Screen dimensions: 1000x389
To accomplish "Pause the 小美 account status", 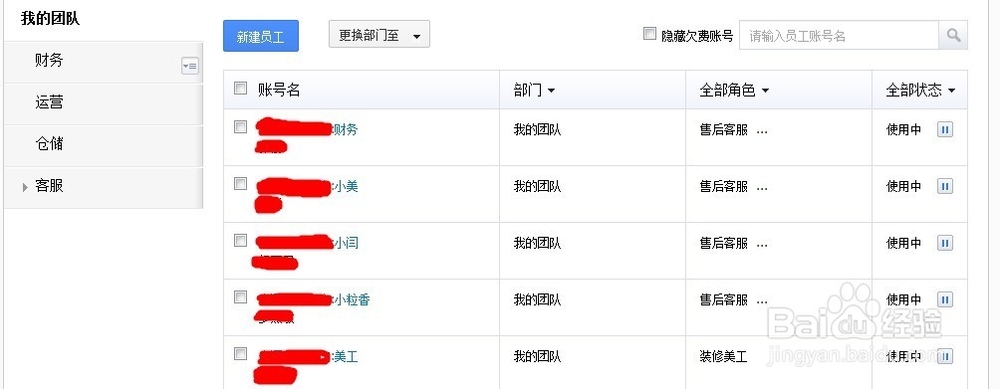I will 945,186.
